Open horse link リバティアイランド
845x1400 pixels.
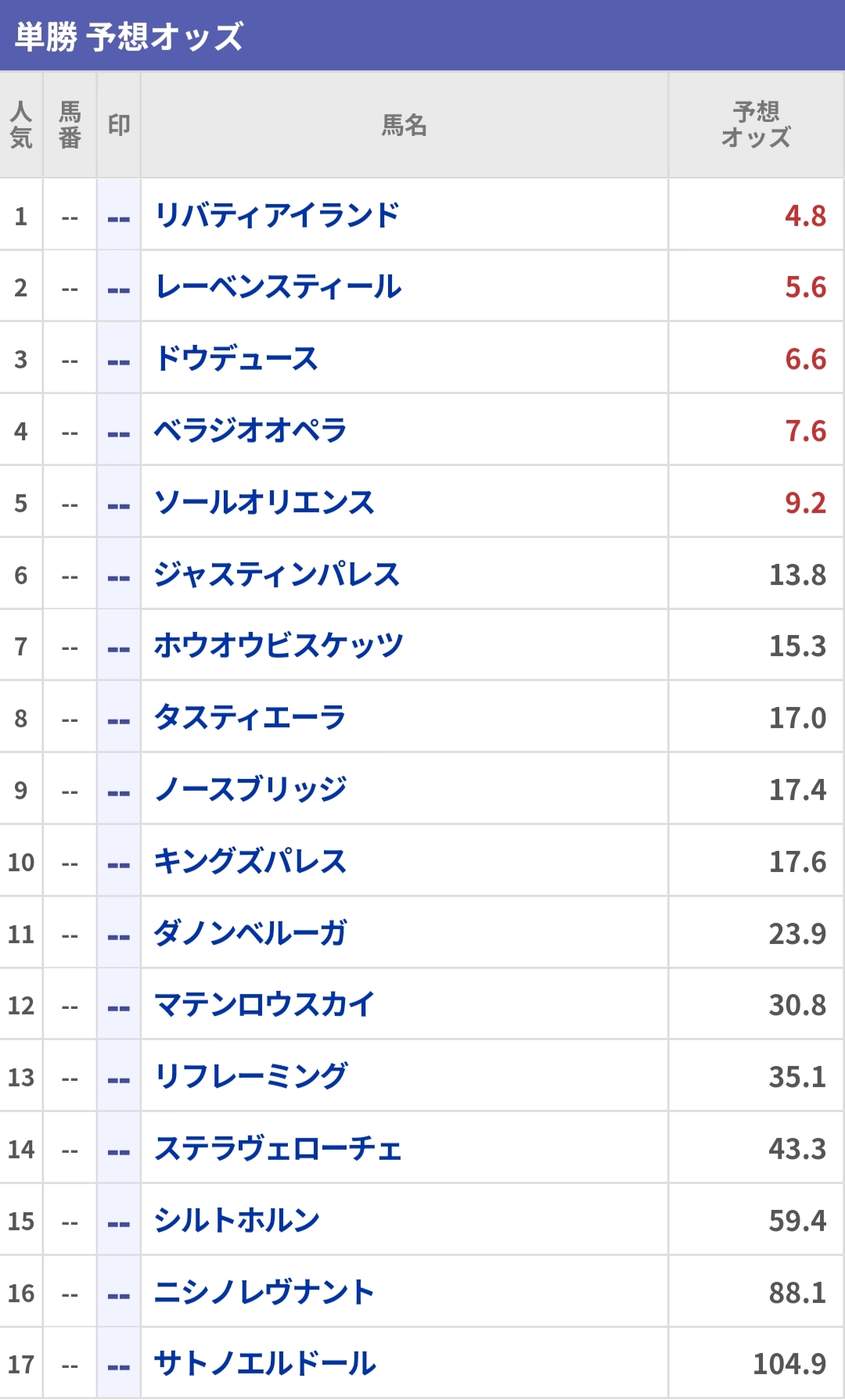coord(277,215)
